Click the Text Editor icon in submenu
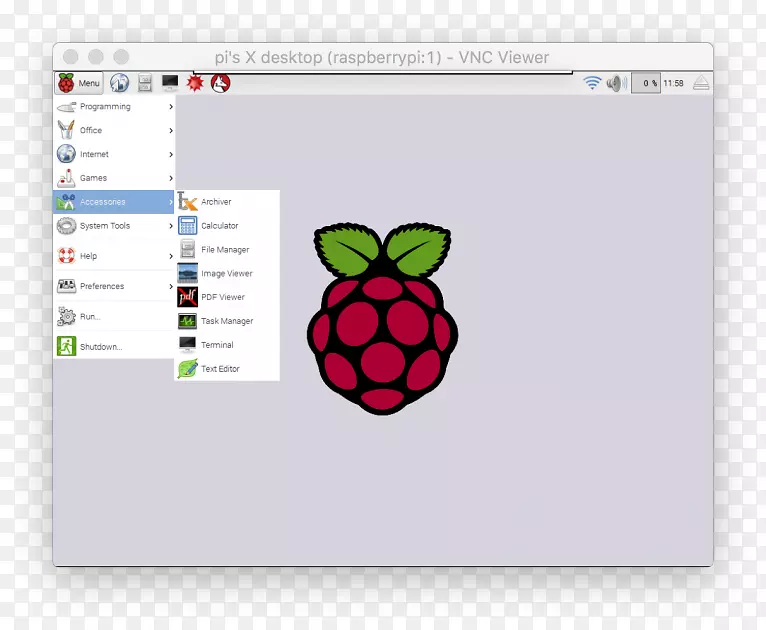Image resolution: width=766 pixels, height=630 pixels. pyautogui.click(x=188, y=369)
